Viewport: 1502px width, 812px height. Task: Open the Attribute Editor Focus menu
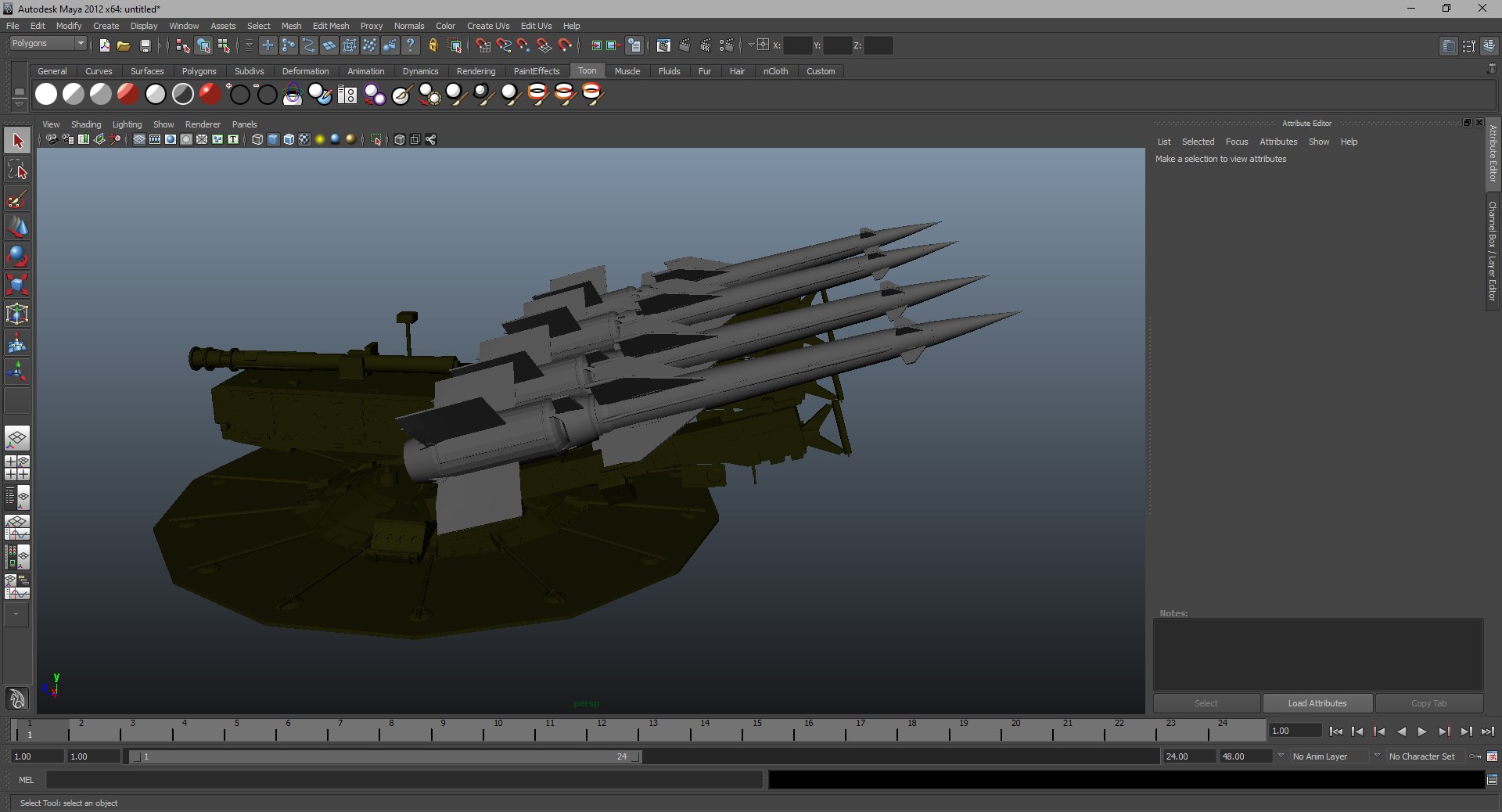click(x=1236, y=142)
